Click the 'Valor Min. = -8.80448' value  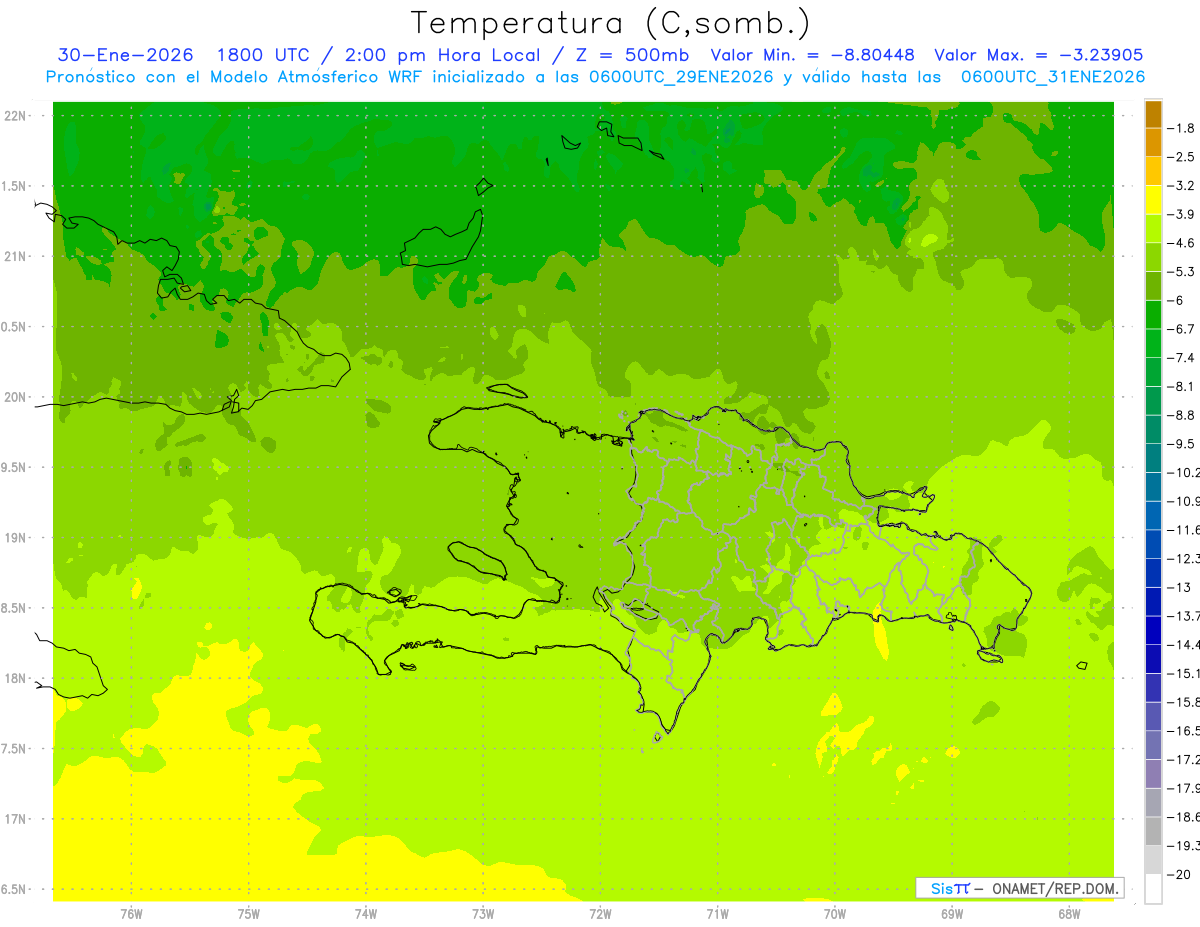[814, 55]
